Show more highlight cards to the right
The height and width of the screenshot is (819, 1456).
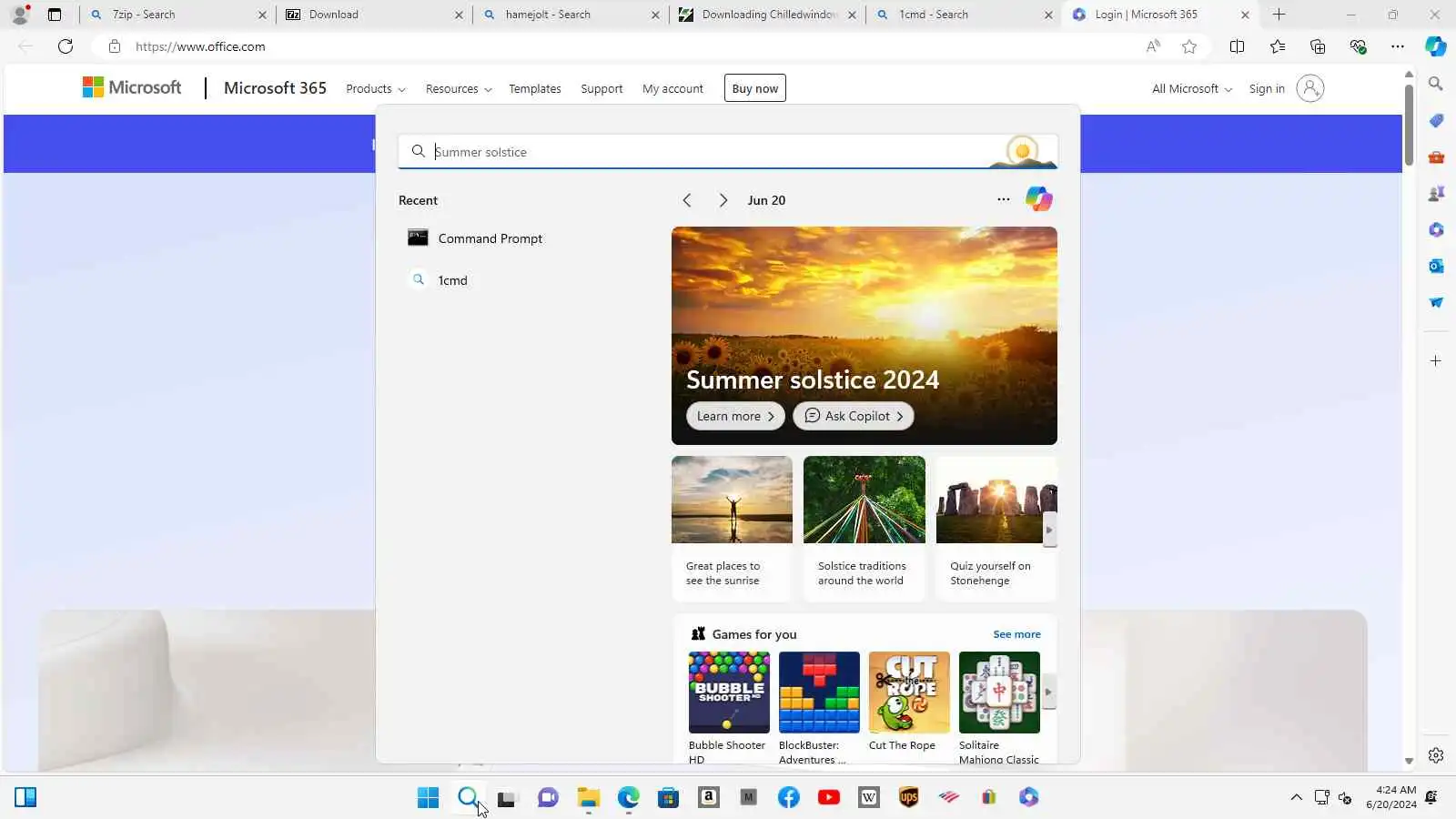pyautogui.click(x=1049, y=530)
